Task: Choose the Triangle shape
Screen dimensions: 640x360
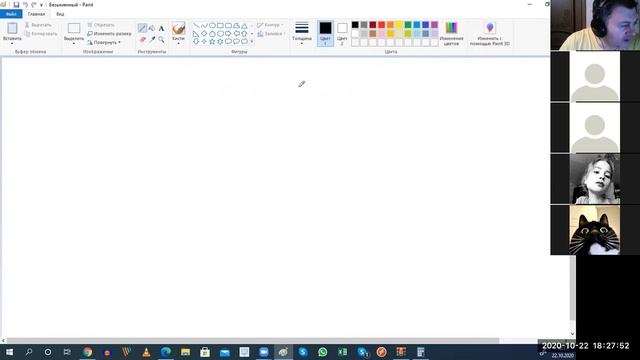Action: pyautogui.click(x=244, y=25)
